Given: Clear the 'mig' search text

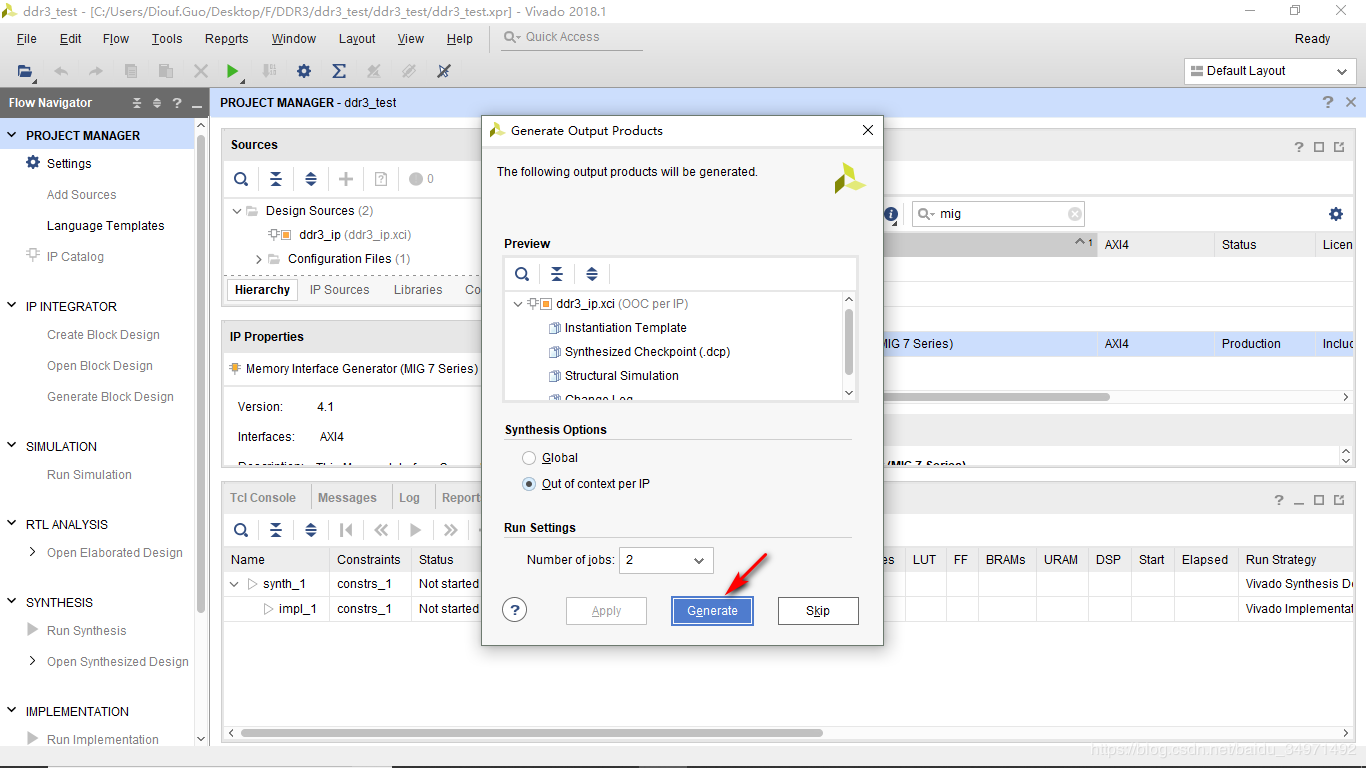Looking at the screenshot, I should 1075,214.
